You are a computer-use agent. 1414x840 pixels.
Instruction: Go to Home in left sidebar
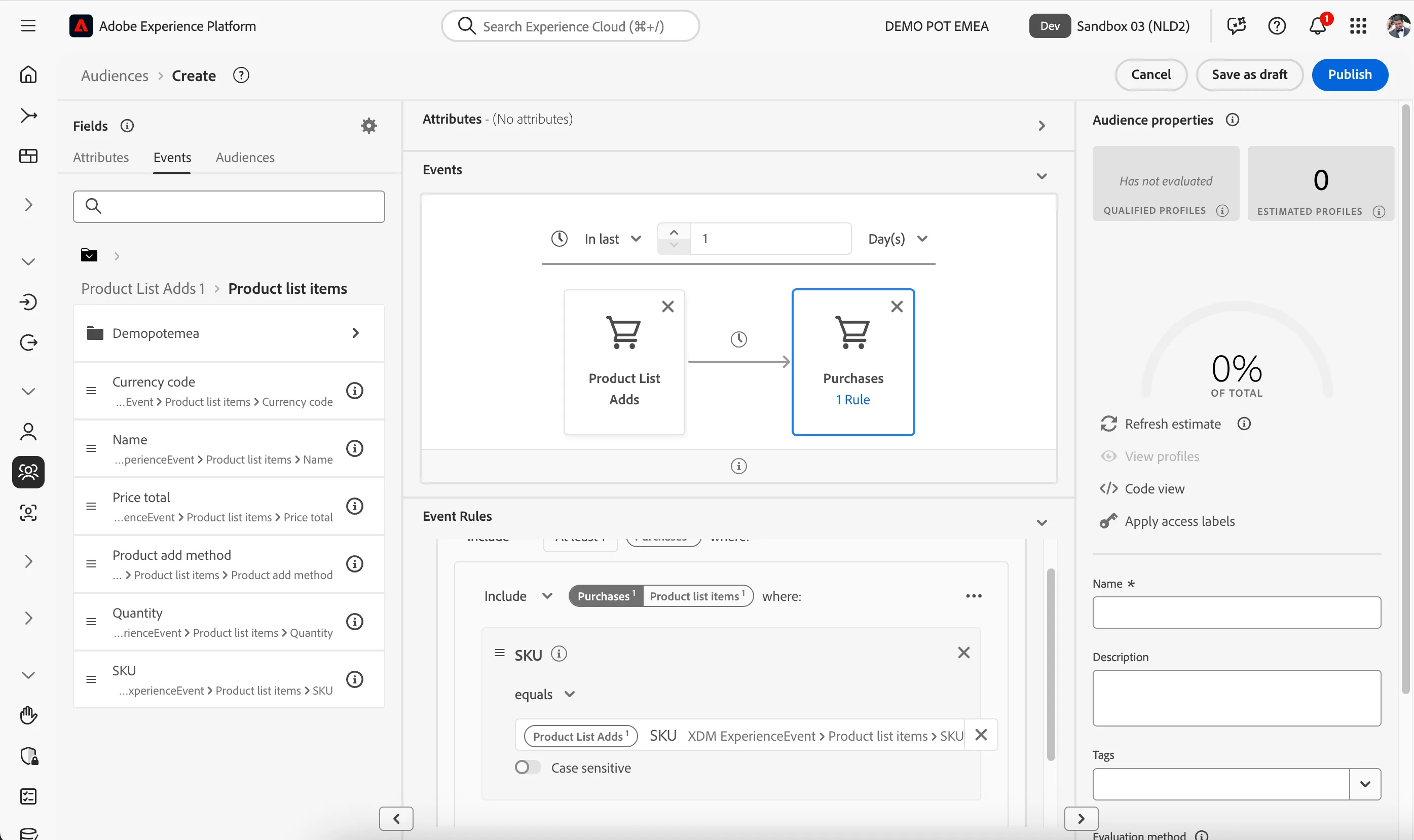pyautogui.click(x=28, y=74)
